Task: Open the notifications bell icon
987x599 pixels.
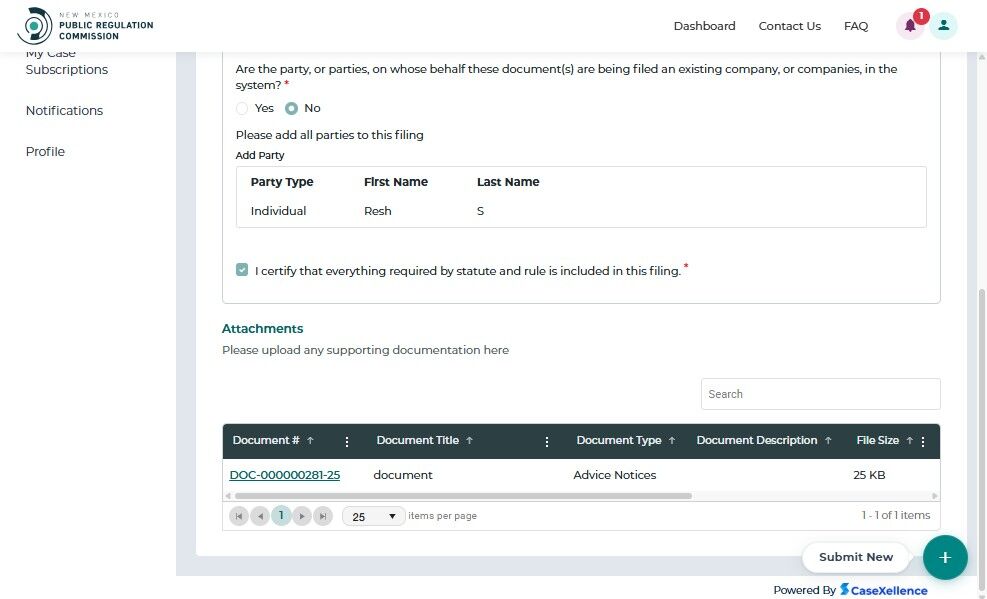Action: click(x=910, y=26)
